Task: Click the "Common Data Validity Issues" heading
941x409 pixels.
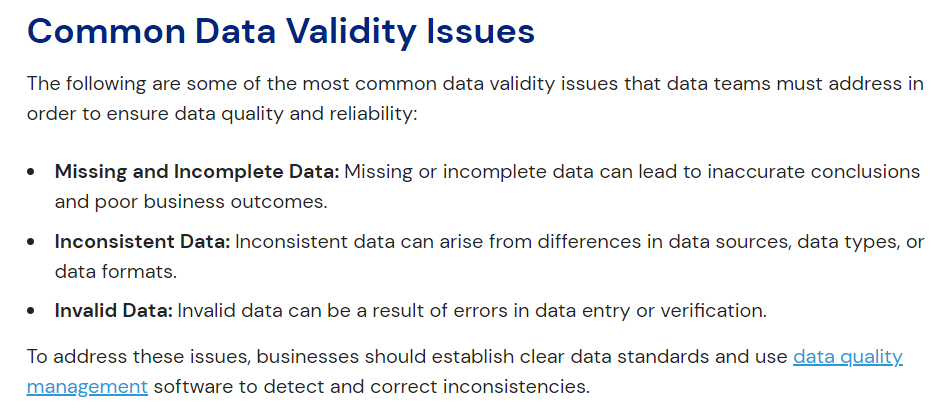Action: (281, 31)
